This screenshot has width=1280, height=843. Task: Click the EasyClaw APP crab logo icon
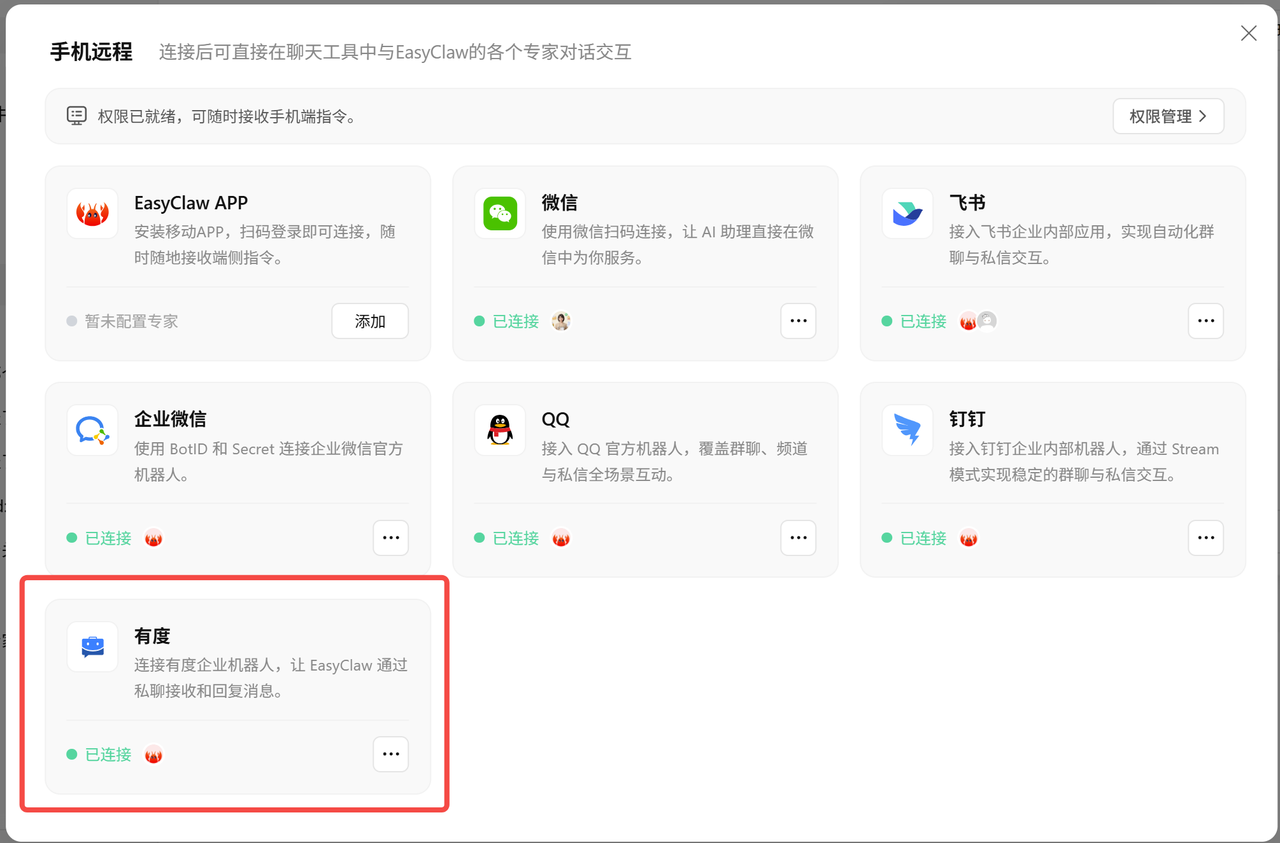92,213
